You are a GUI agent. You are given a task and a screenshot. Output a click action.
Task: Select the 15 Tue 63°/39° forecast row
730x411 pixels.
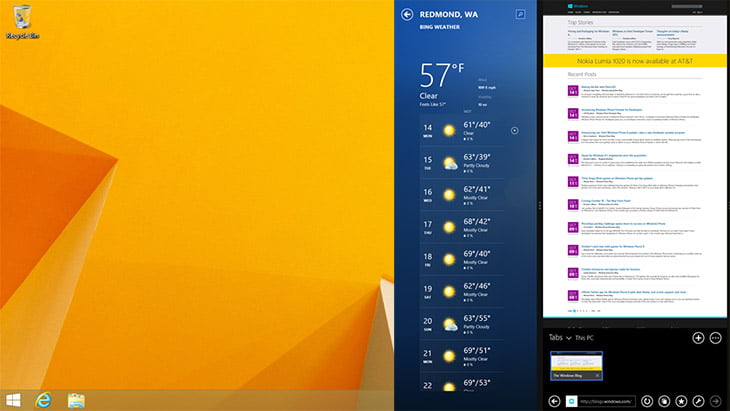pos(462,163)
